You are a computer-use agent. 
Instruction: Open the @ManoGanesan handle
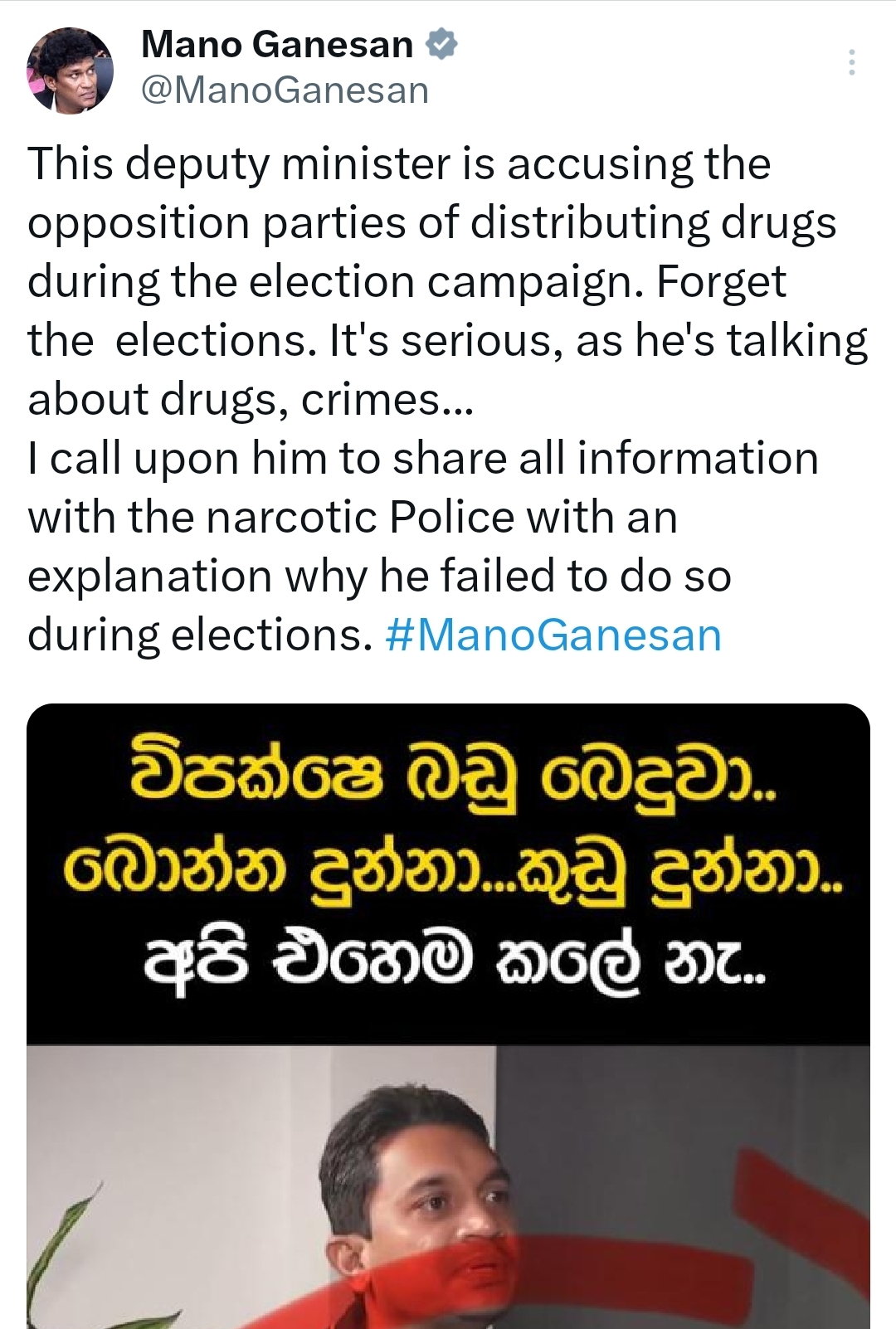285,90
